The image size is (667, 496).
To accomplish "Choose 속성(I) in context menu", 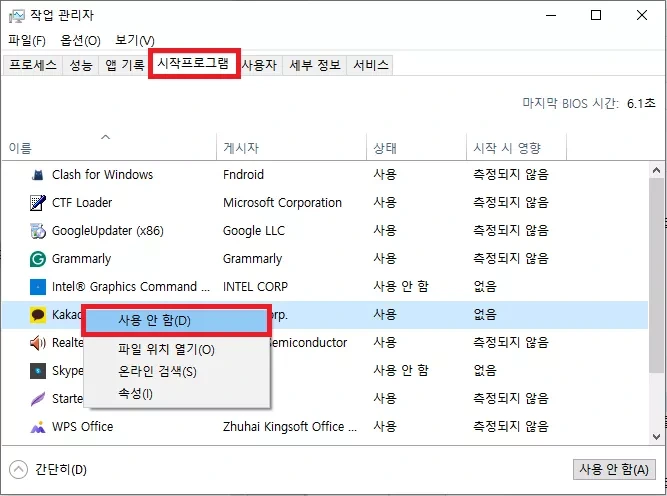I will pos(177,394).
